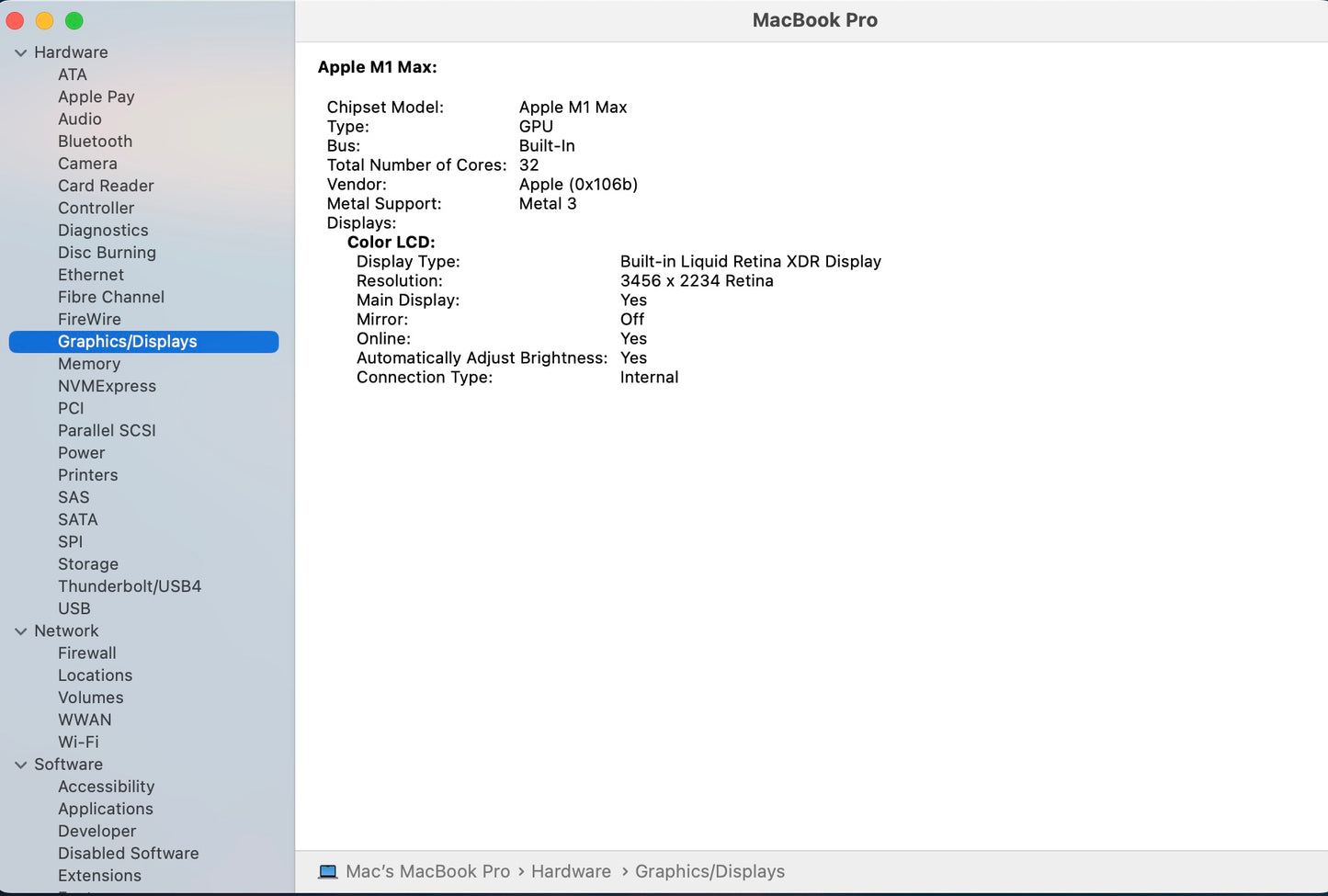Select USB in the sidebar
This screenshot has width=1328, height=896.
(74, 608)
